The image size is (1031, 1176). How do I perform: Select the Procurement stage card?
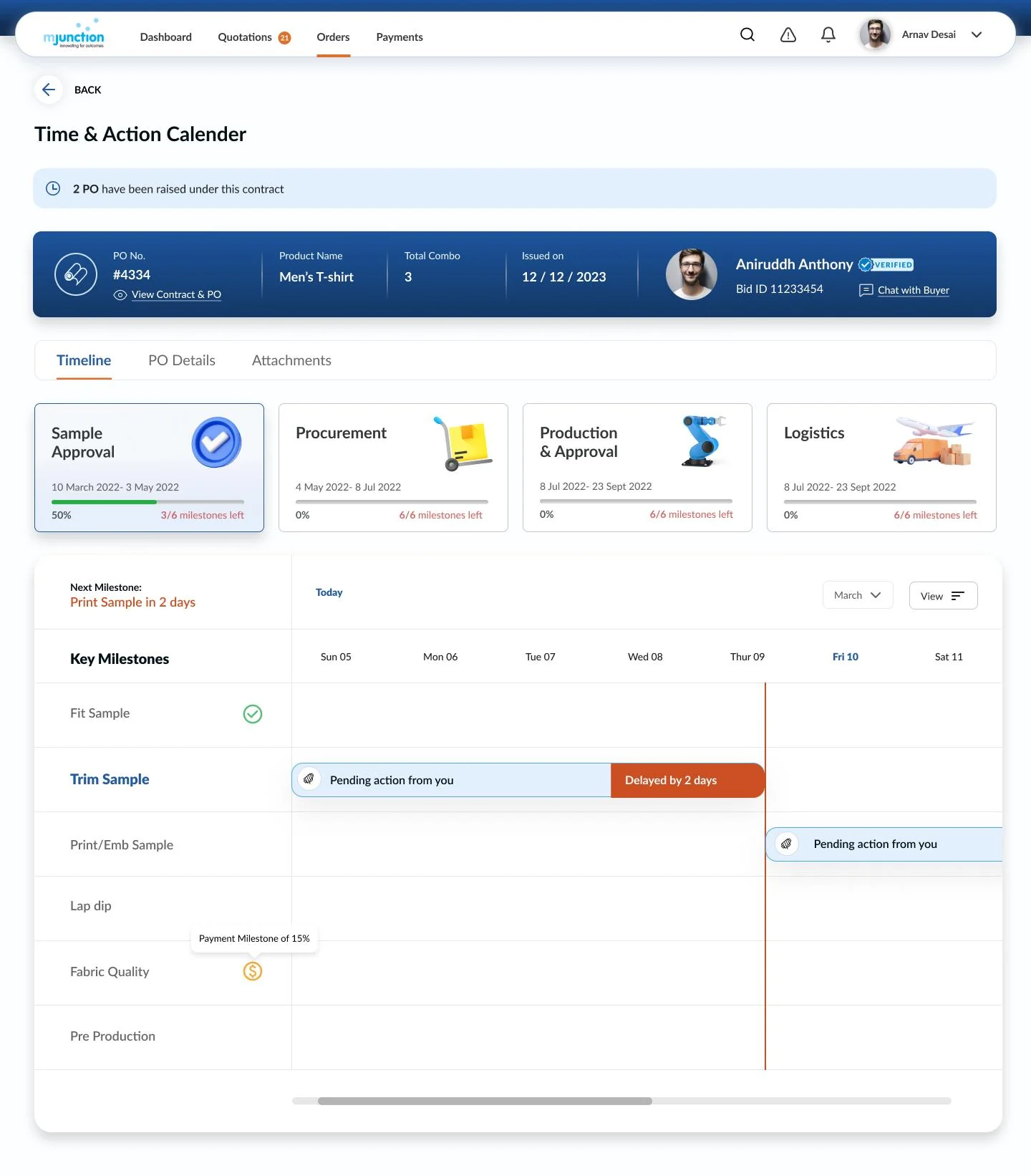tap(393, 468)
